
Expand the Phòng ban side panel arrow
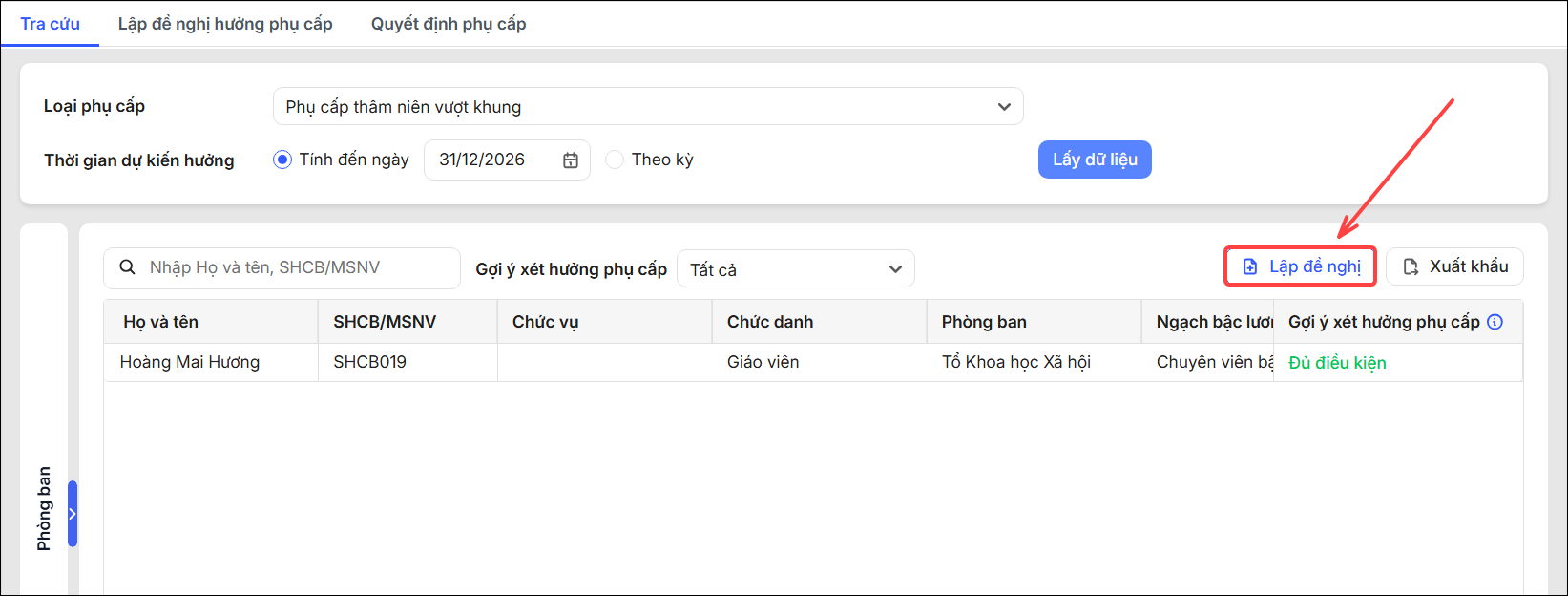point(73,514)
